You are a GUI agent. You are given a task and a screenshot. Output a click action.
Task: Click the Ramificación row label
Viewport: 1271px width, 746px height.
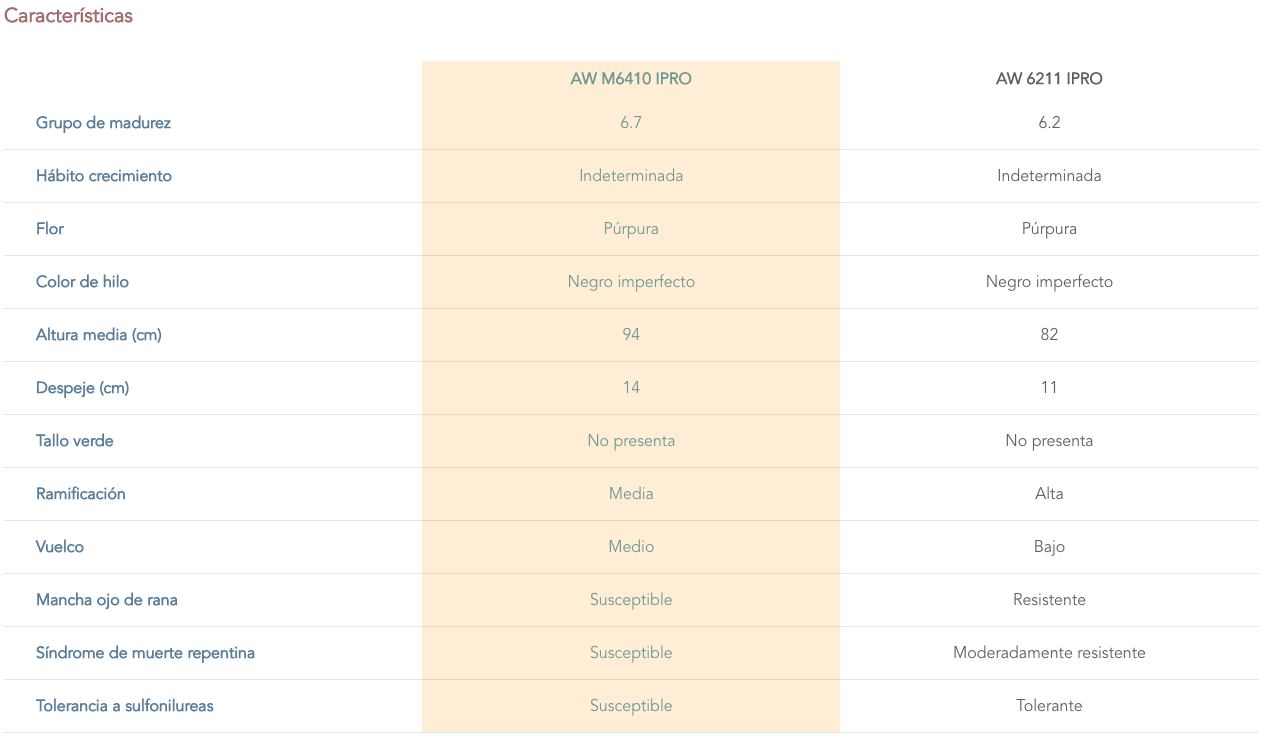pyautogui.click(x=81, y=494)
